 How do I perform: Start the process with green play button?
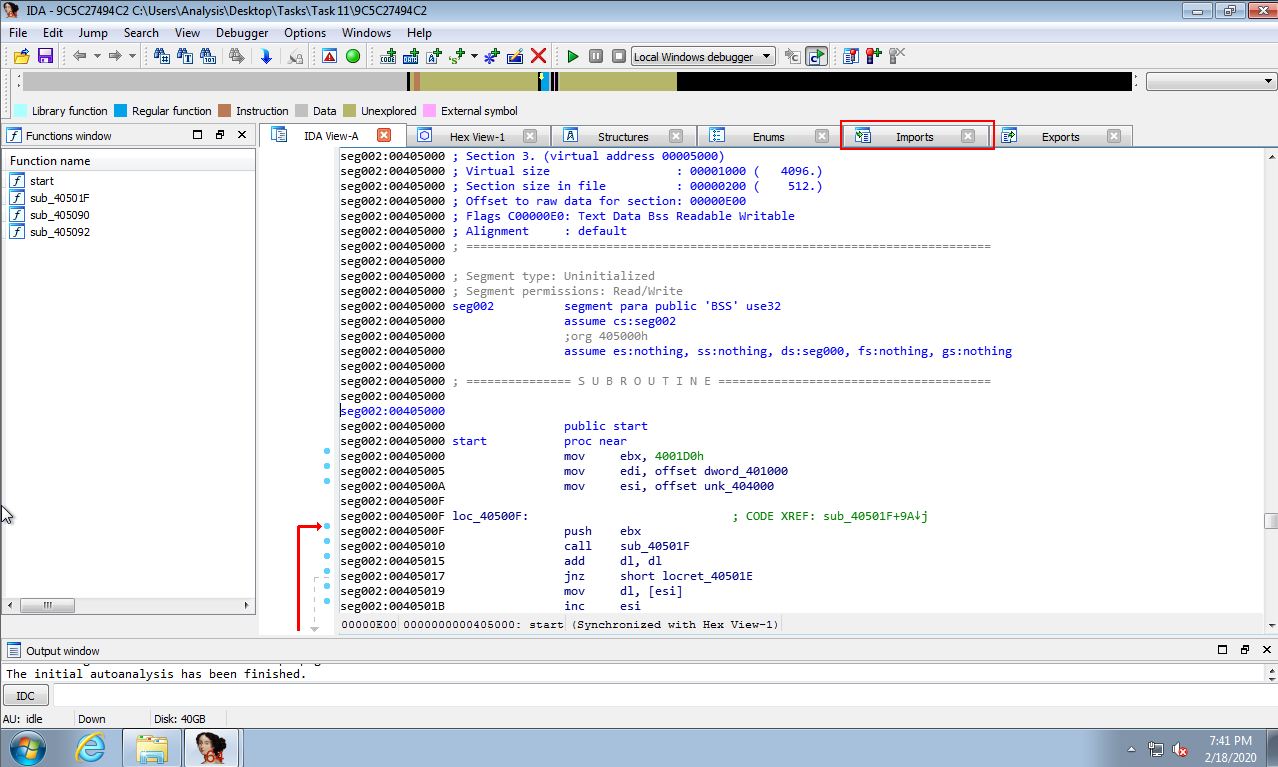(x=573, y=56)
